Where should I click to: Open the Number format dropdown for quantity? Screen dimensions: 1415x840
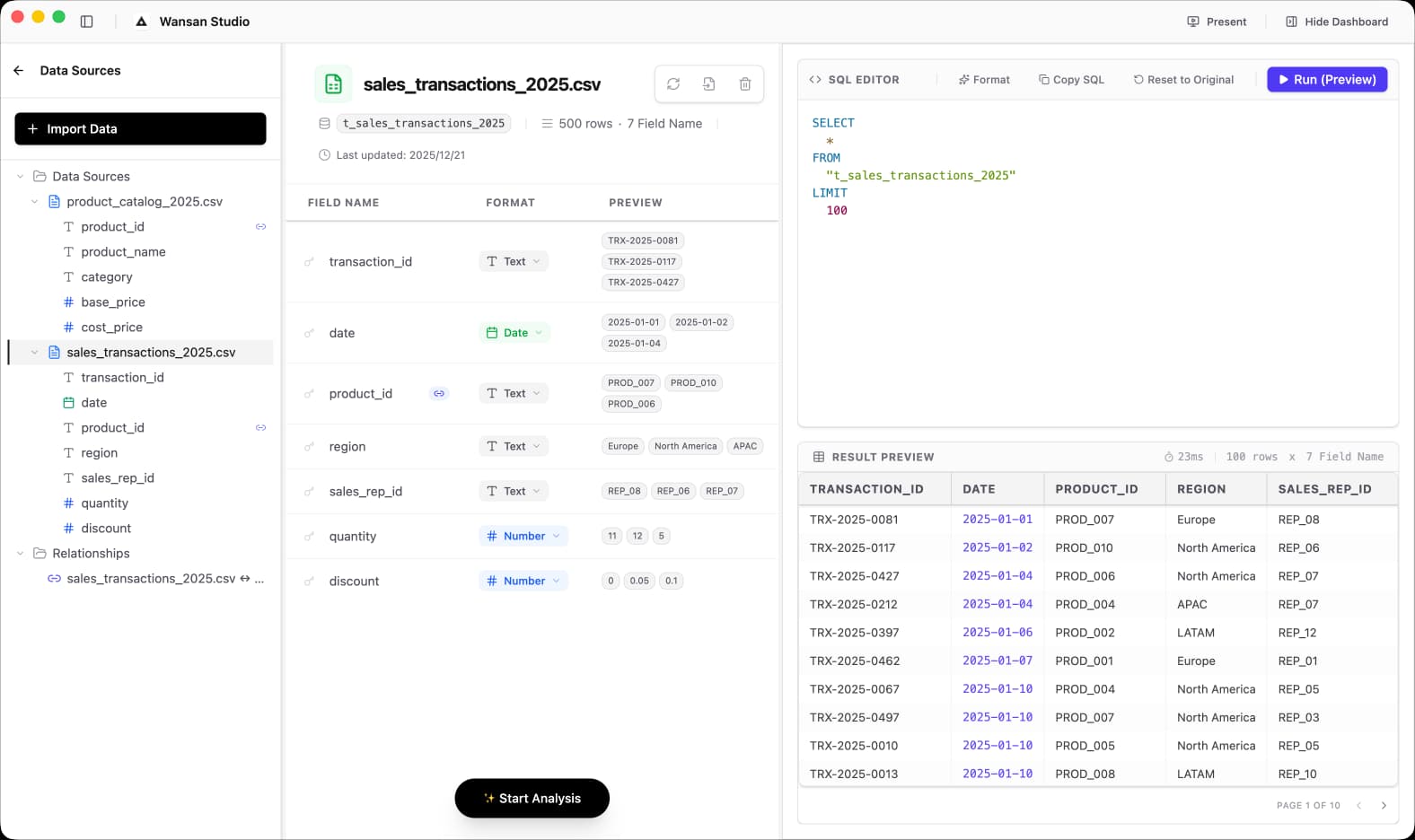coord(523,536)
